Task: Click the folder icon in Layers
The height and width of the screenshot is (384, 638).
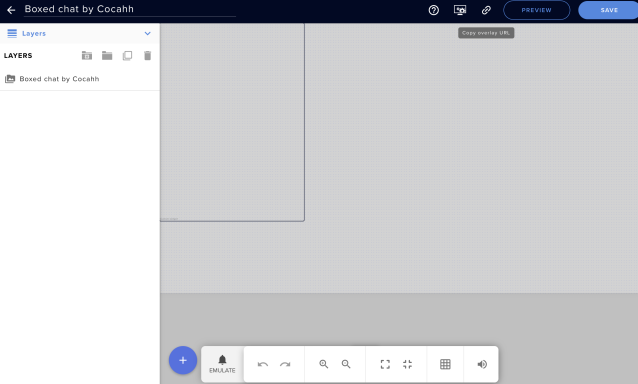Action: (x=107, y=55)
